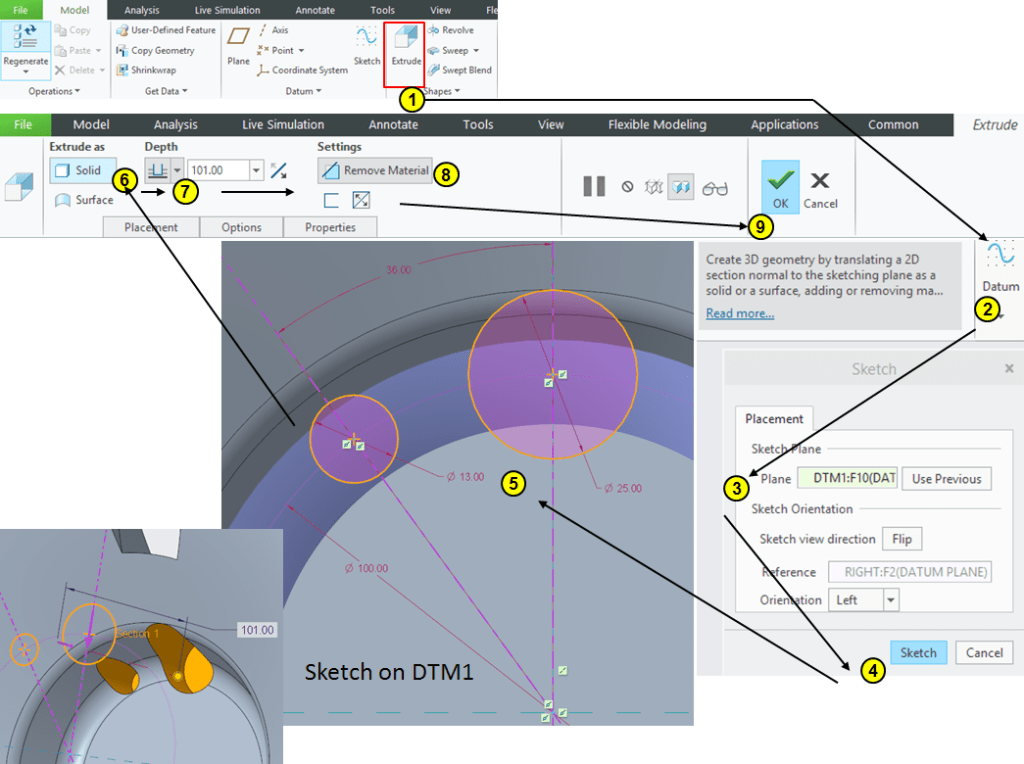Click the Sketch icon in the top ribbon

[367, 46]
